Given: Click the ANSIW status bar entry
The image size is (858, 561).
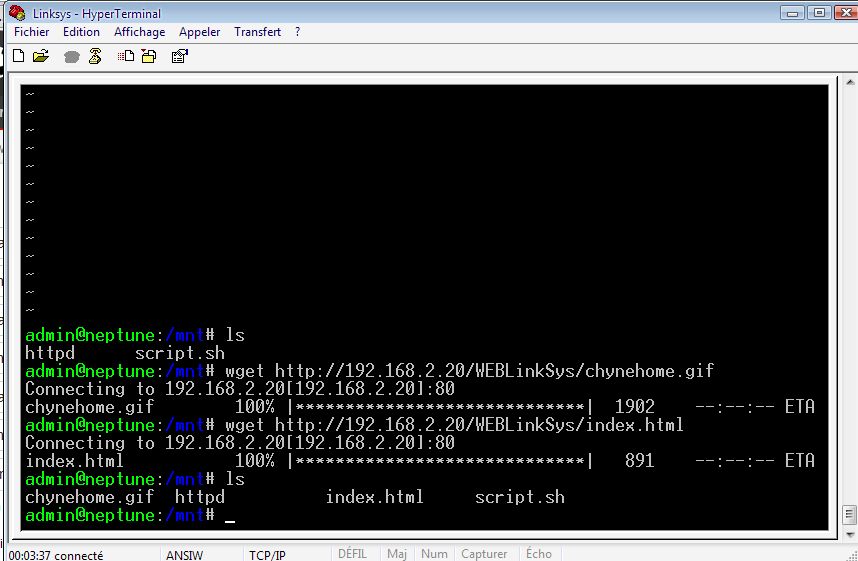Looking at the screenshot, I should 184,555.
